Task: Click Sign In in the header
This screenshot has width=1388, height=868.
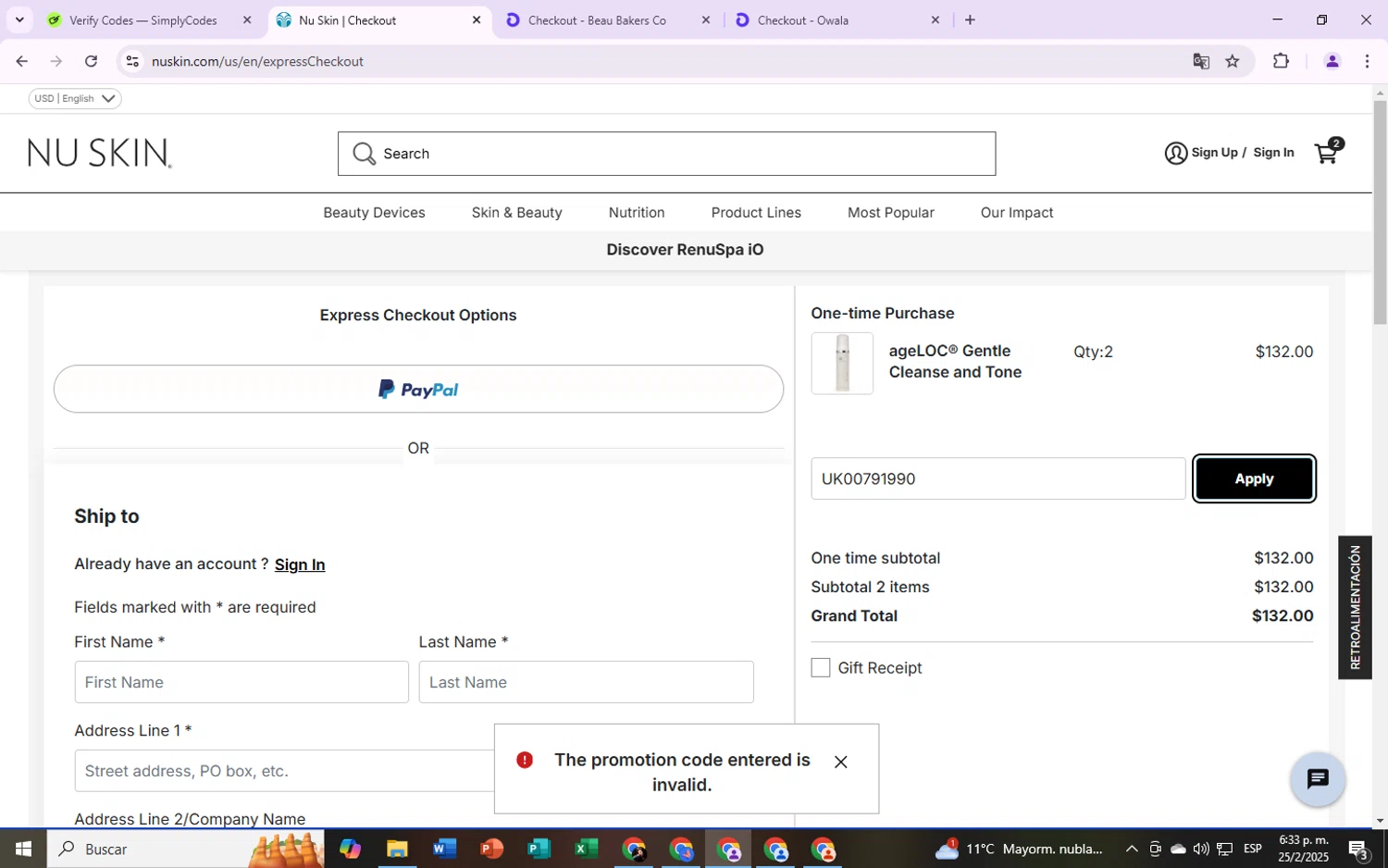Action: [x=1273, y=153]
